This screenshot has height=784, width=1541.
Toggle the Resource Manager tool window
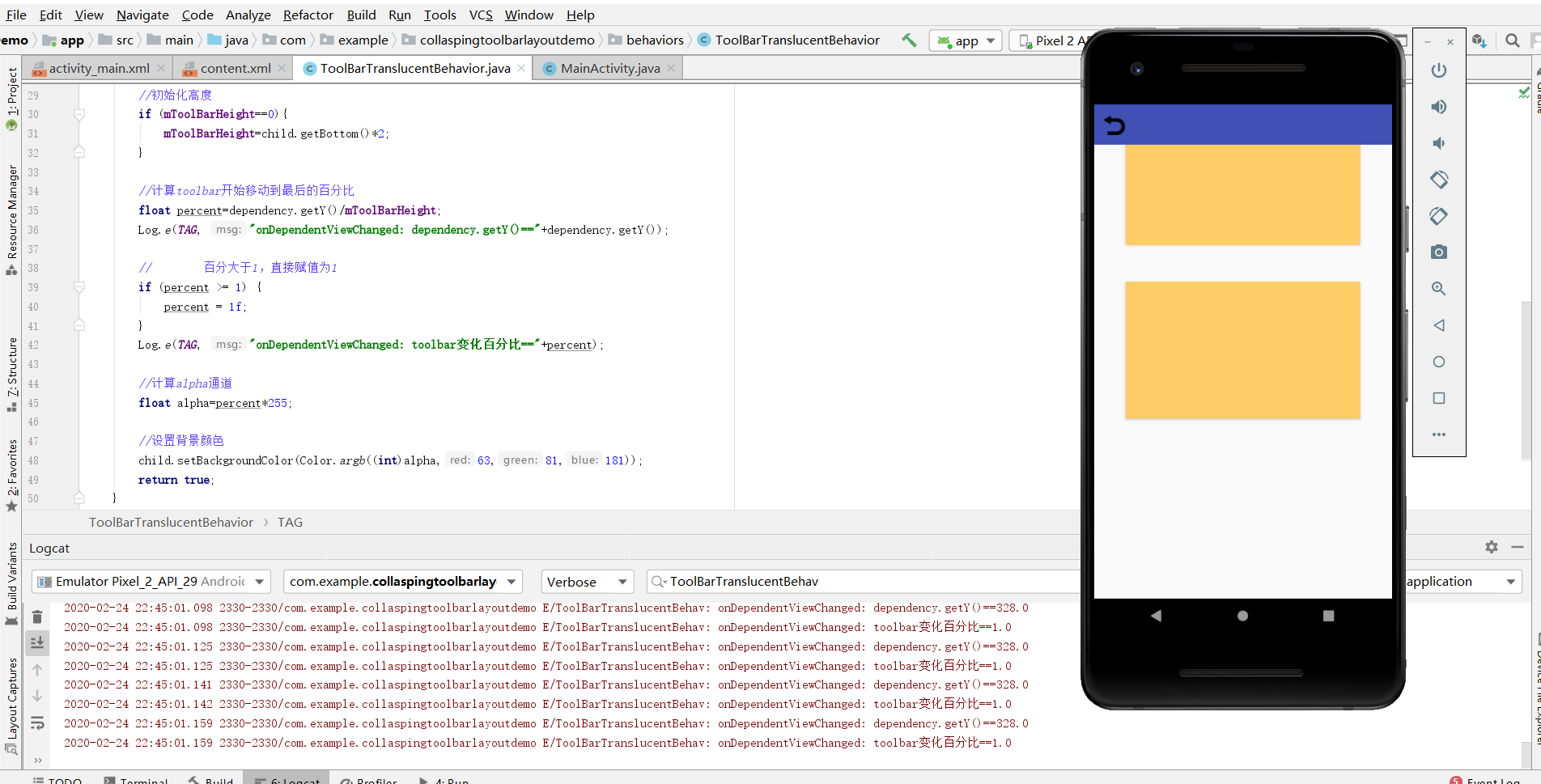point(12,220)
